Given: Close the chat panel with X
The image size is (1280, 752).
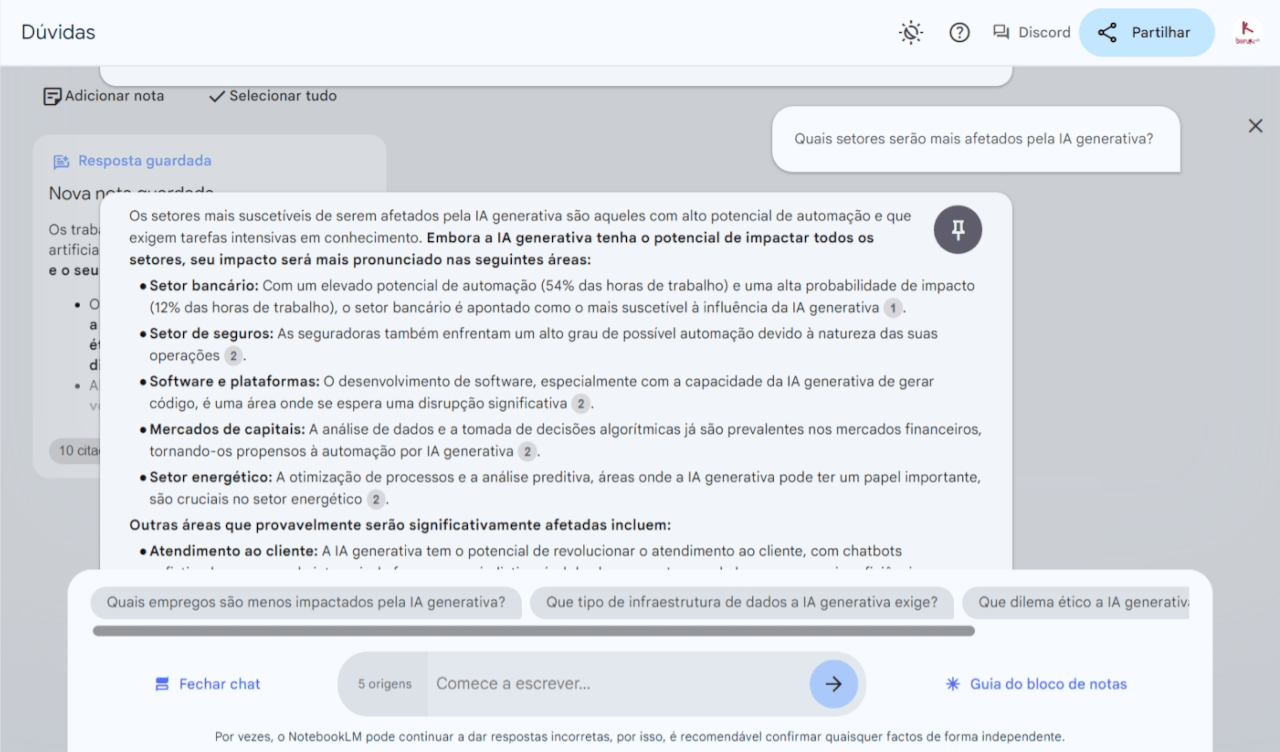Looking at the screenshot, I should [1255, 126].
